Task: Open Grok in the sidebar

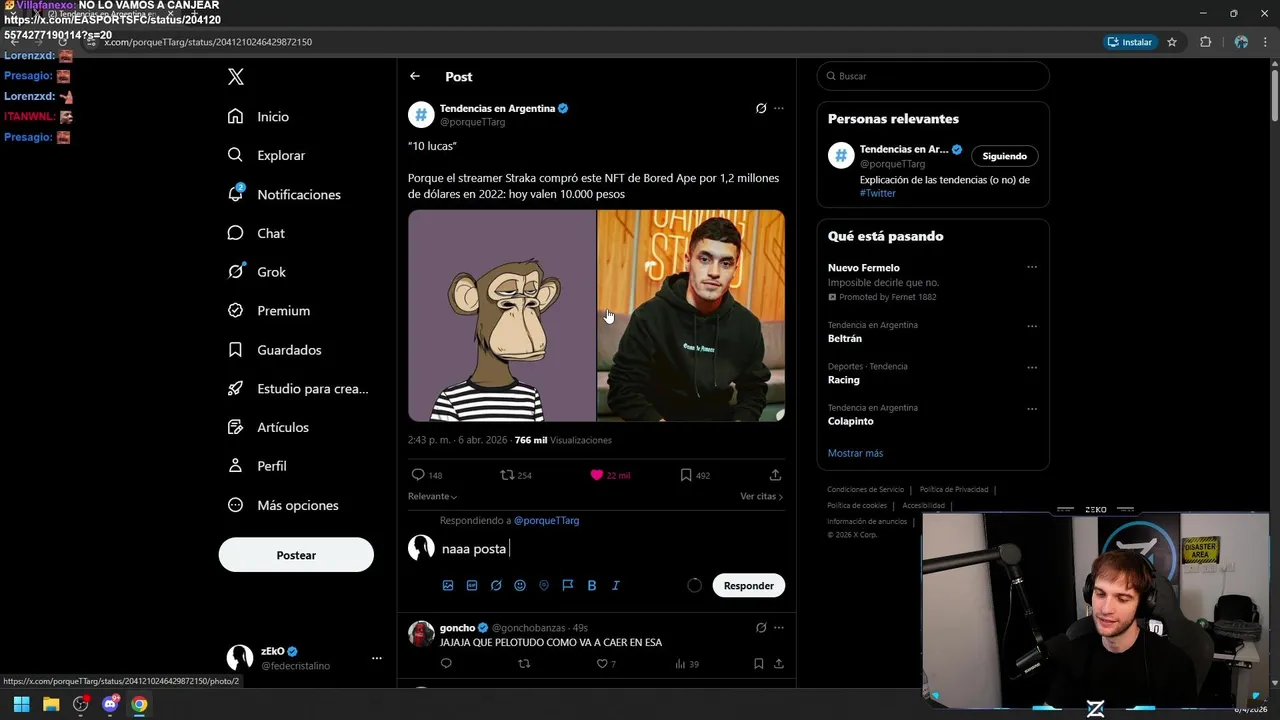Action: 257,272
